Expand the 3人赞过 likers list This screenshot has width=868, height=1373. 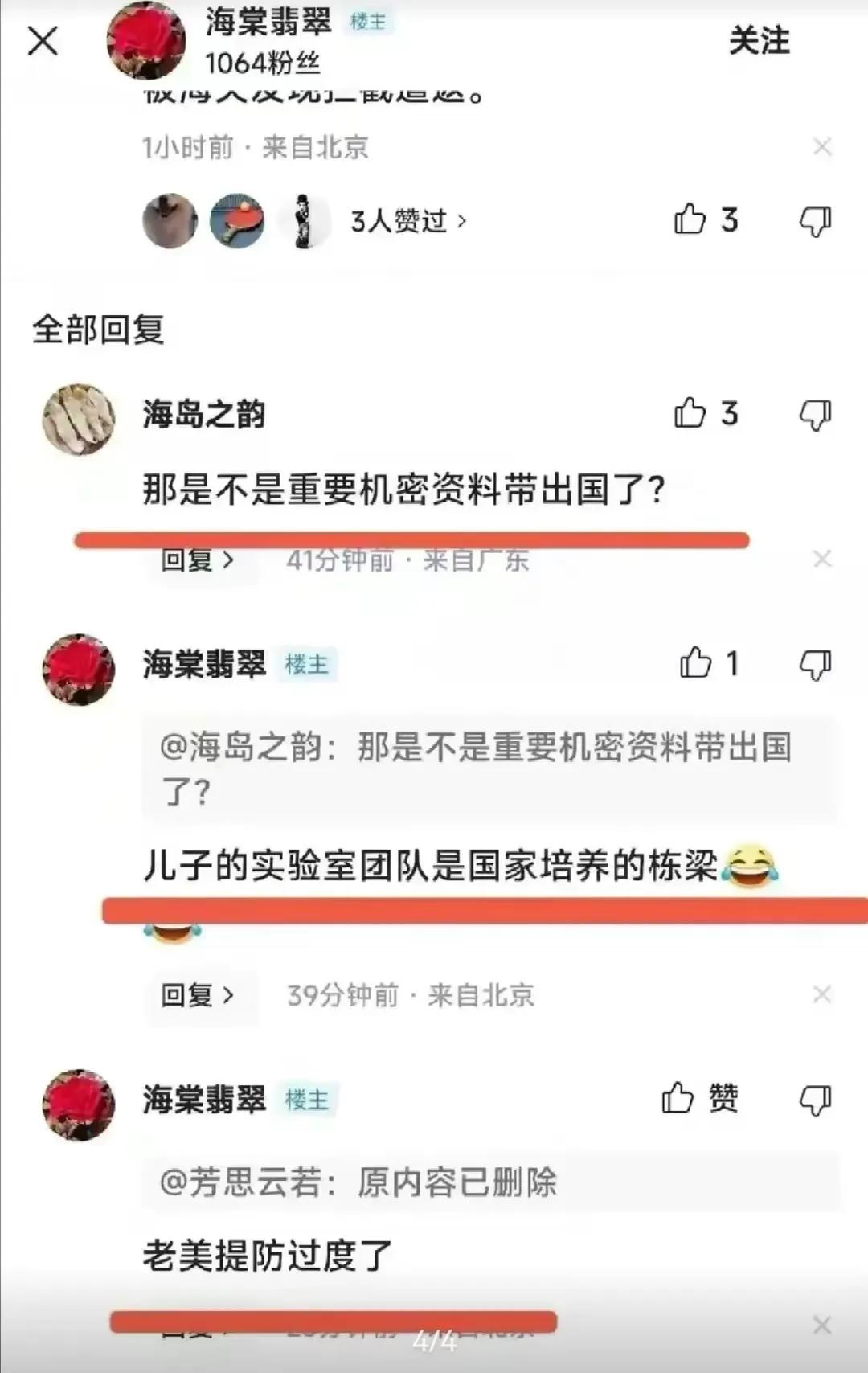point(408,220)
